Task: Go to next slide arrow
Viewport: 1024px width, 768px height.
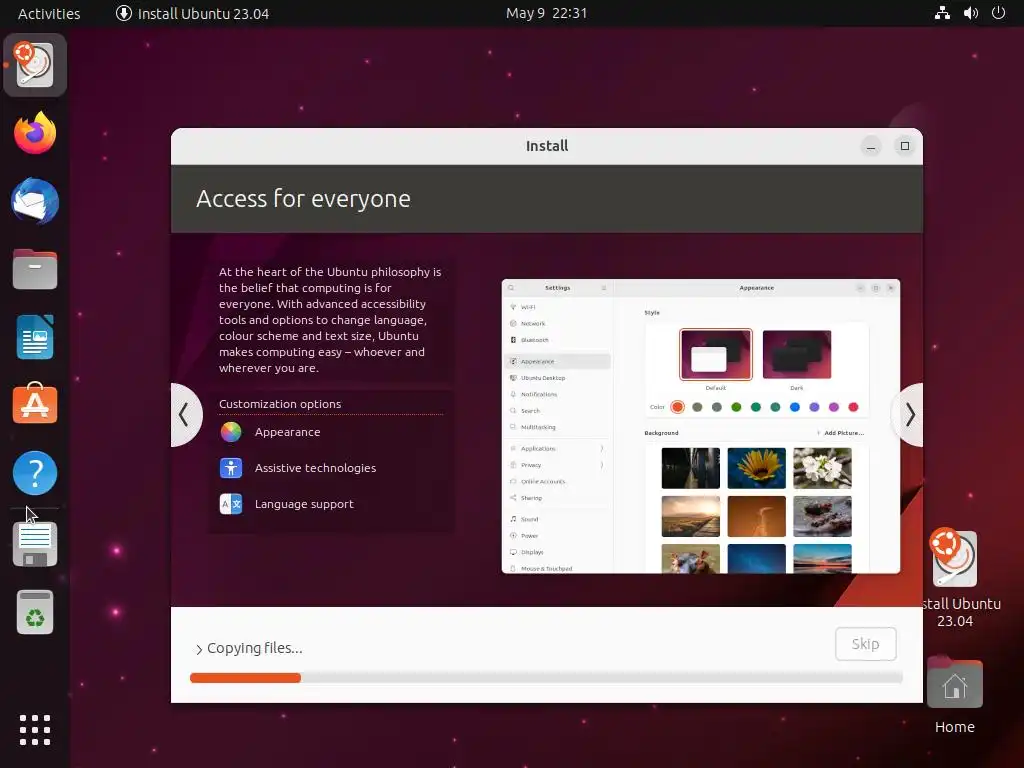Action: 909,415
